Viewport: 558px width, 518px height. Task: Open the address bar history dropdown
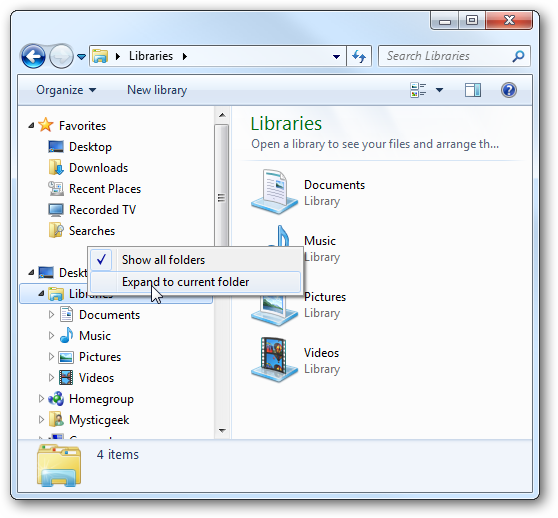point(336,57)
